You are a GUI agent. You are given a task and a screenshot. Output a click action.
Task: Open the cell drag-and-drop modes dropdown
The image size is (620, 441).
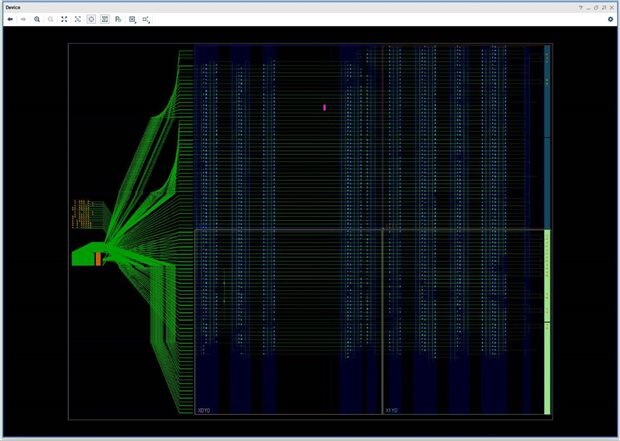[147, 19]
